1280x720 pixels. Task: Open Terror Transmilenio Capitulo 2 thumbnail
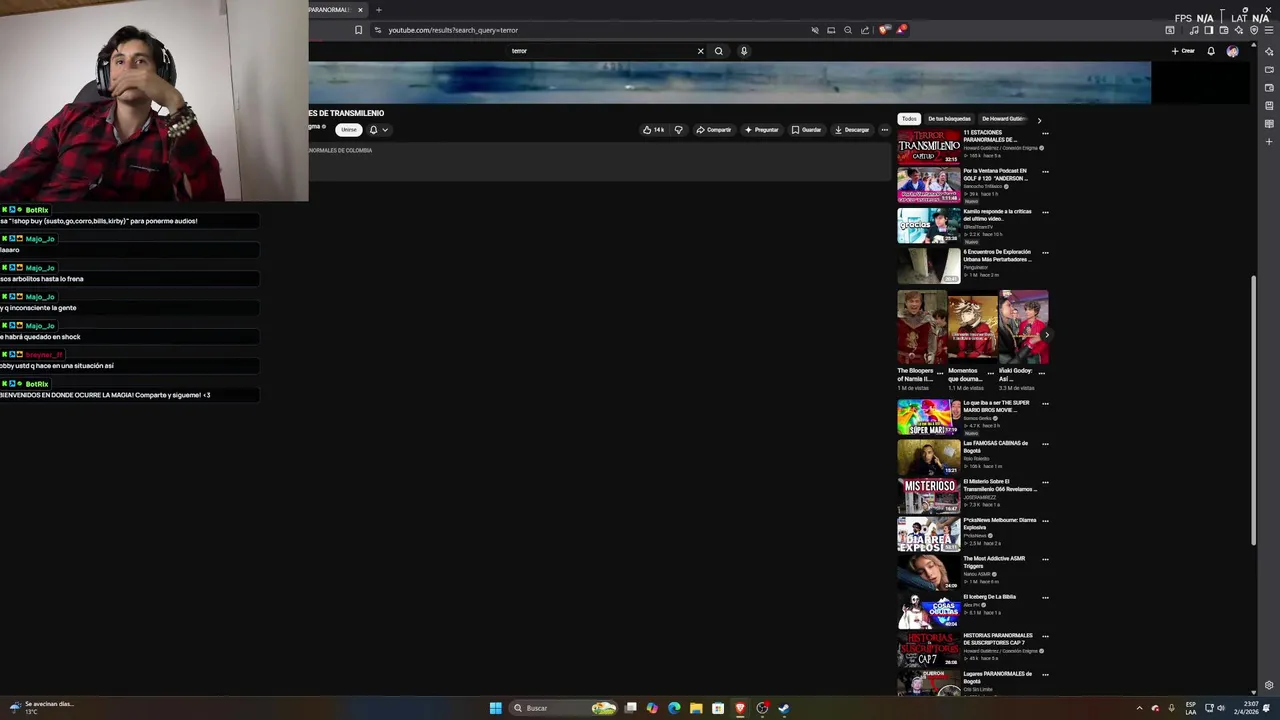928,147
